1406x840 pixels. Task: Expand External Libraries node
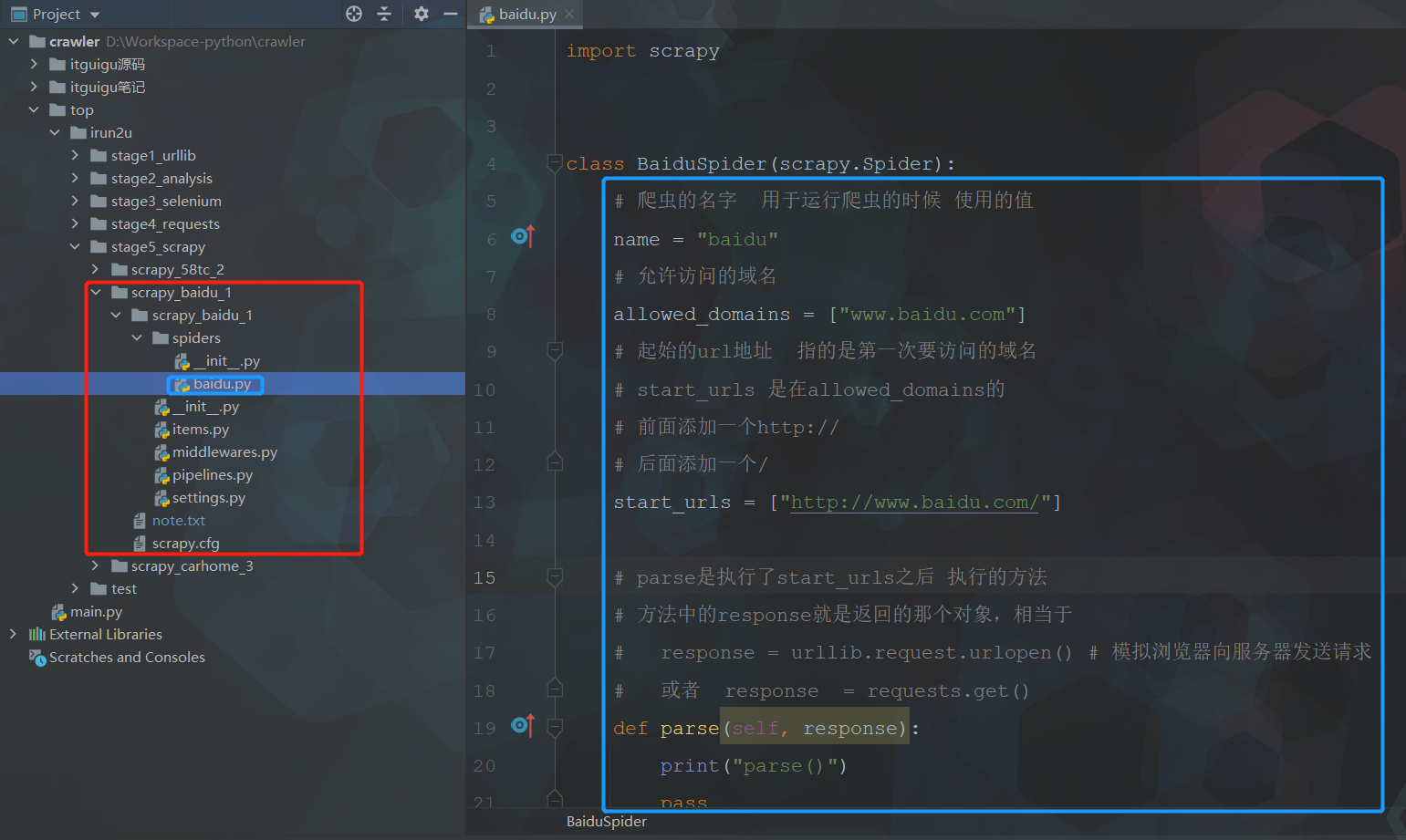click(x=13, y=634)
